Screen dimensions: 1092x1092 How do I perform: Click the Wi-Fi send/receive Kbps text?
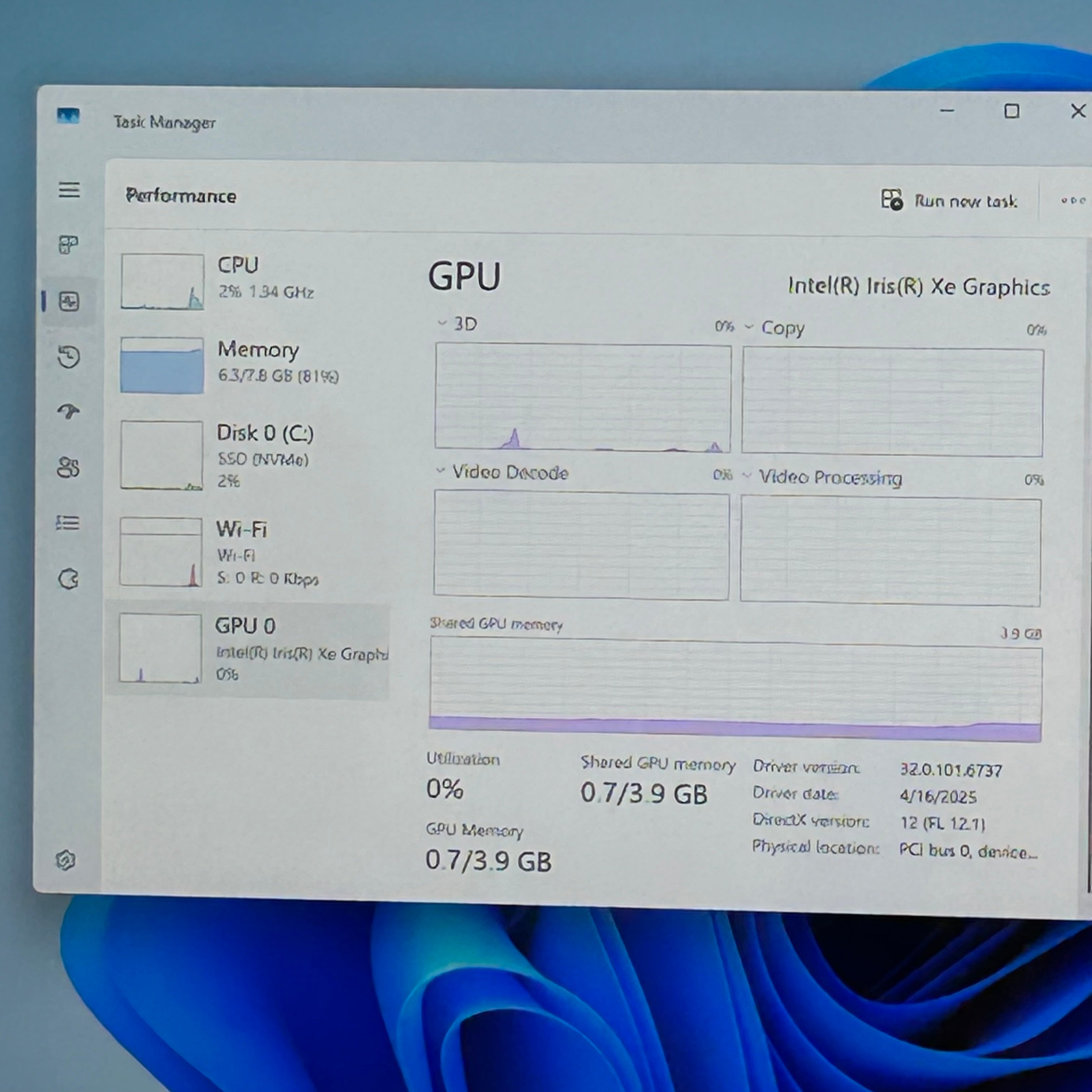coord(268,579)
